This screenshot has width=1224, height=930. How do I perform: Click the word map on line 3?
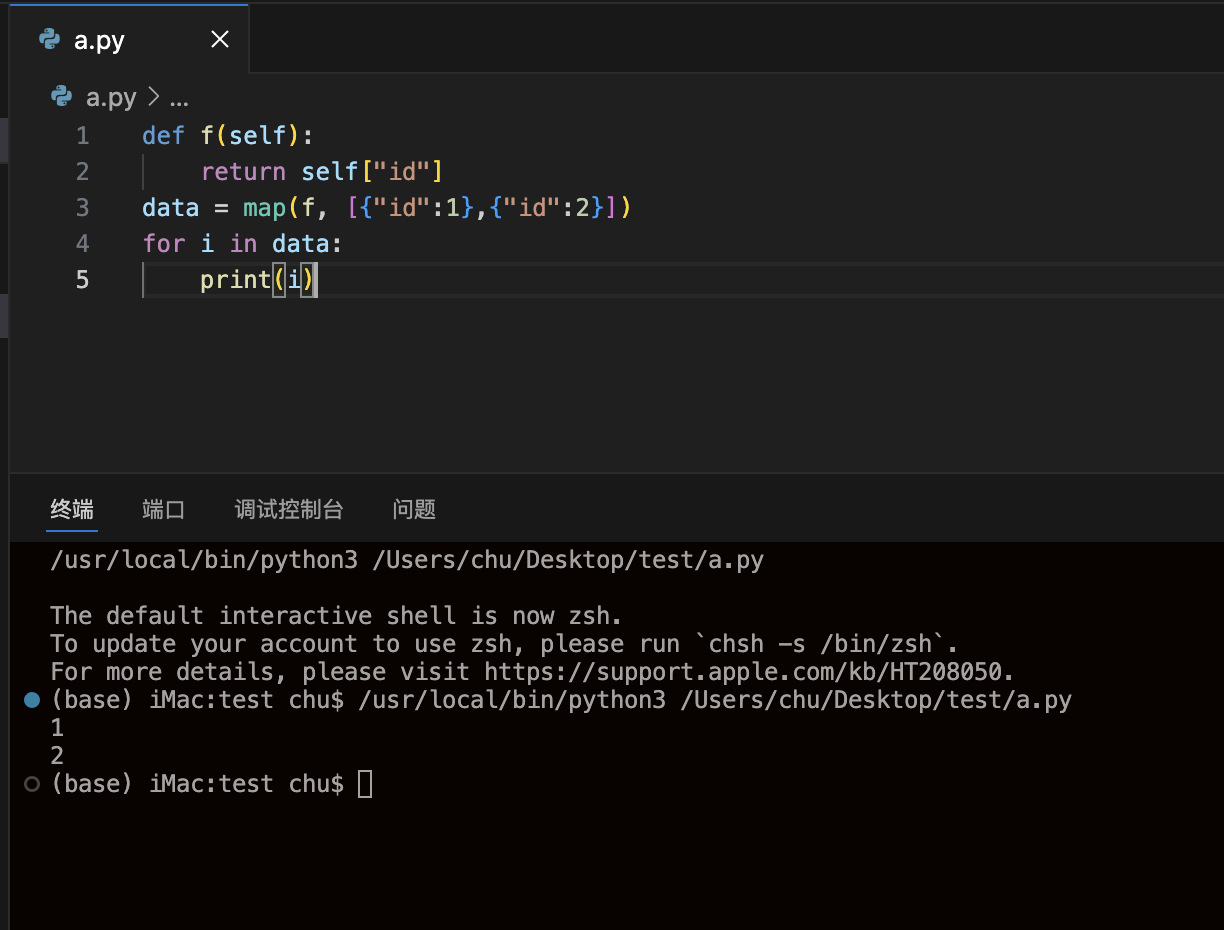264,207
